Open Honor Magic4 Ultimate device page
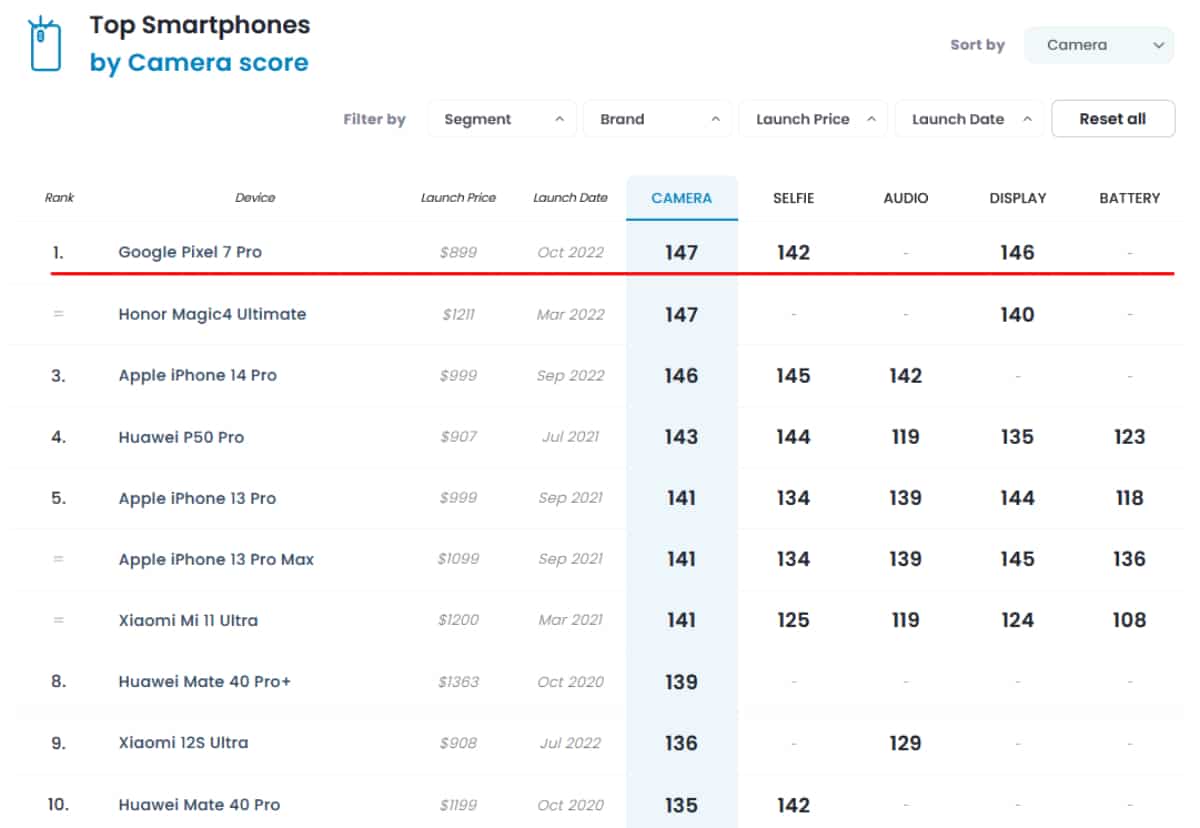This screenshot has height=828, width=1200. (212, 314)
